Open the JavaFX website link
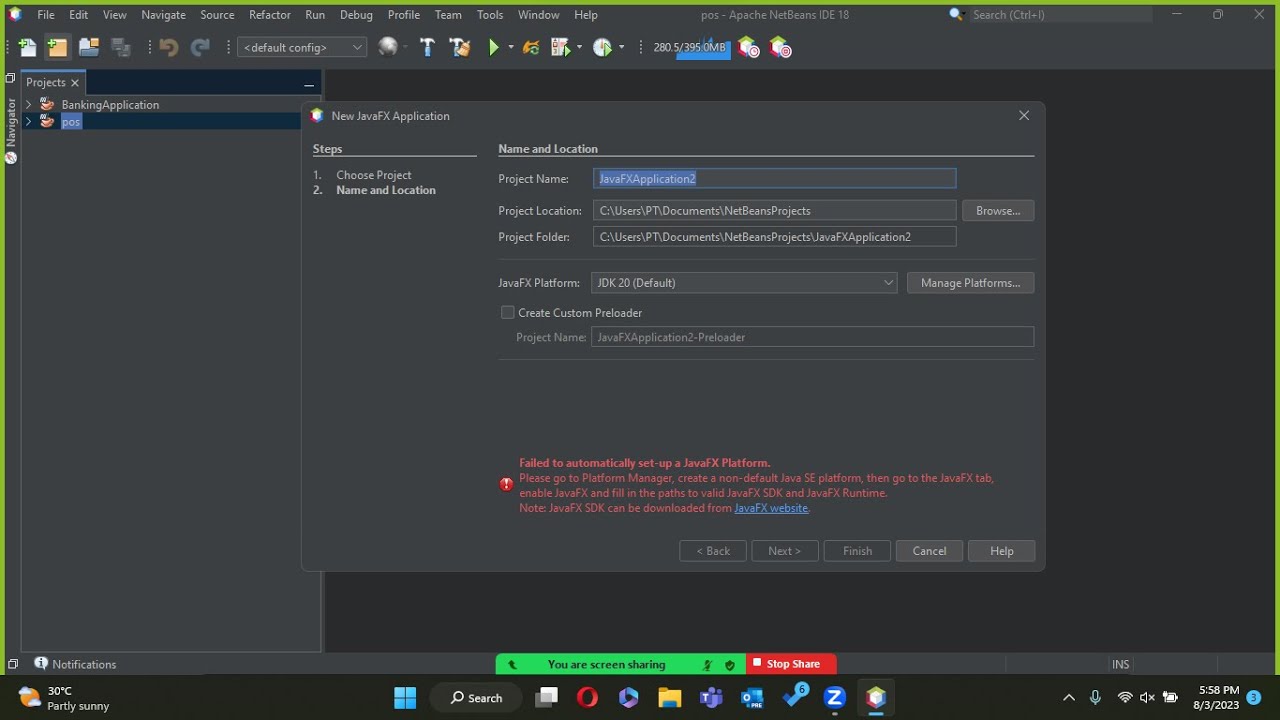Viewport: 1280px width, 720px height. point(771,508)
